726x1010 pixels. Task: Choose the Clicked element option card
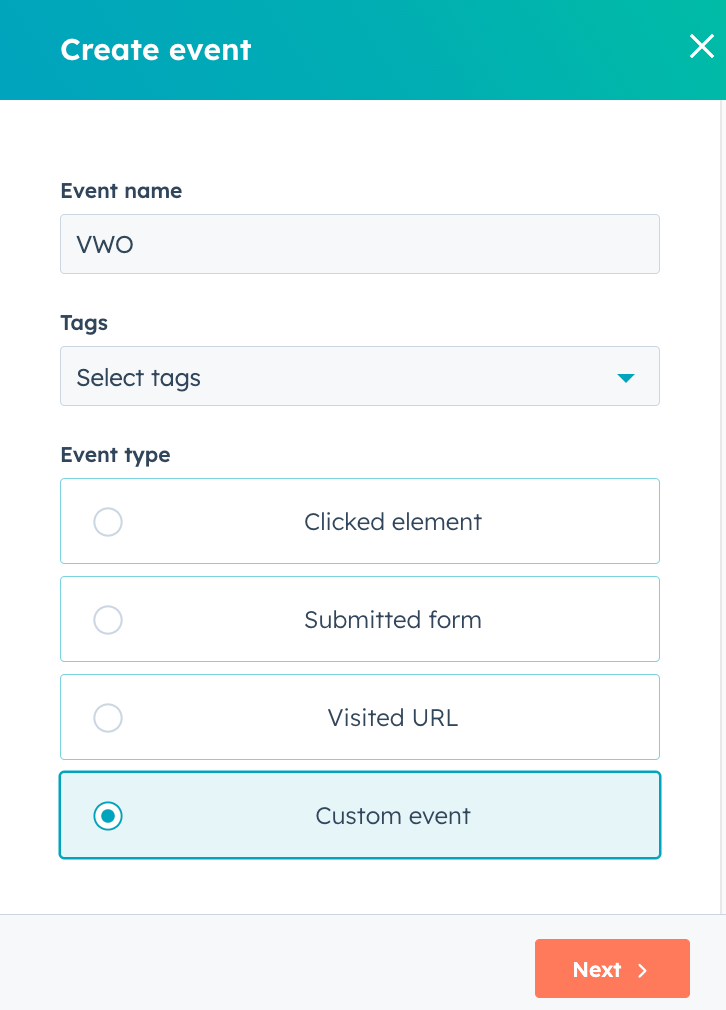359,521
